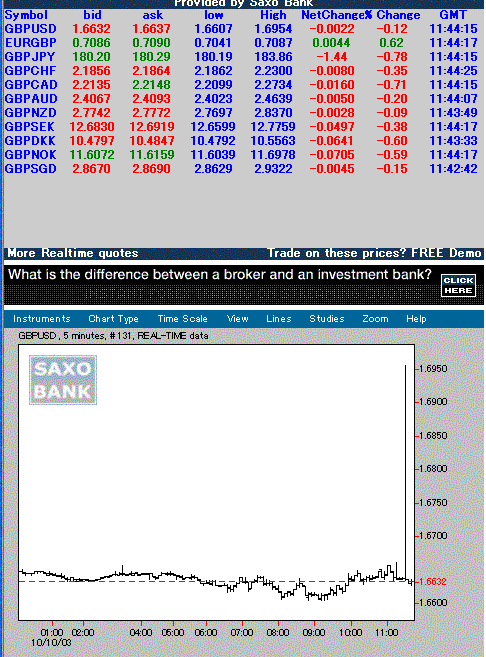This screenshot has height=657, width=486.
Task: Click the low column header
Action: [x=214, y=15]
